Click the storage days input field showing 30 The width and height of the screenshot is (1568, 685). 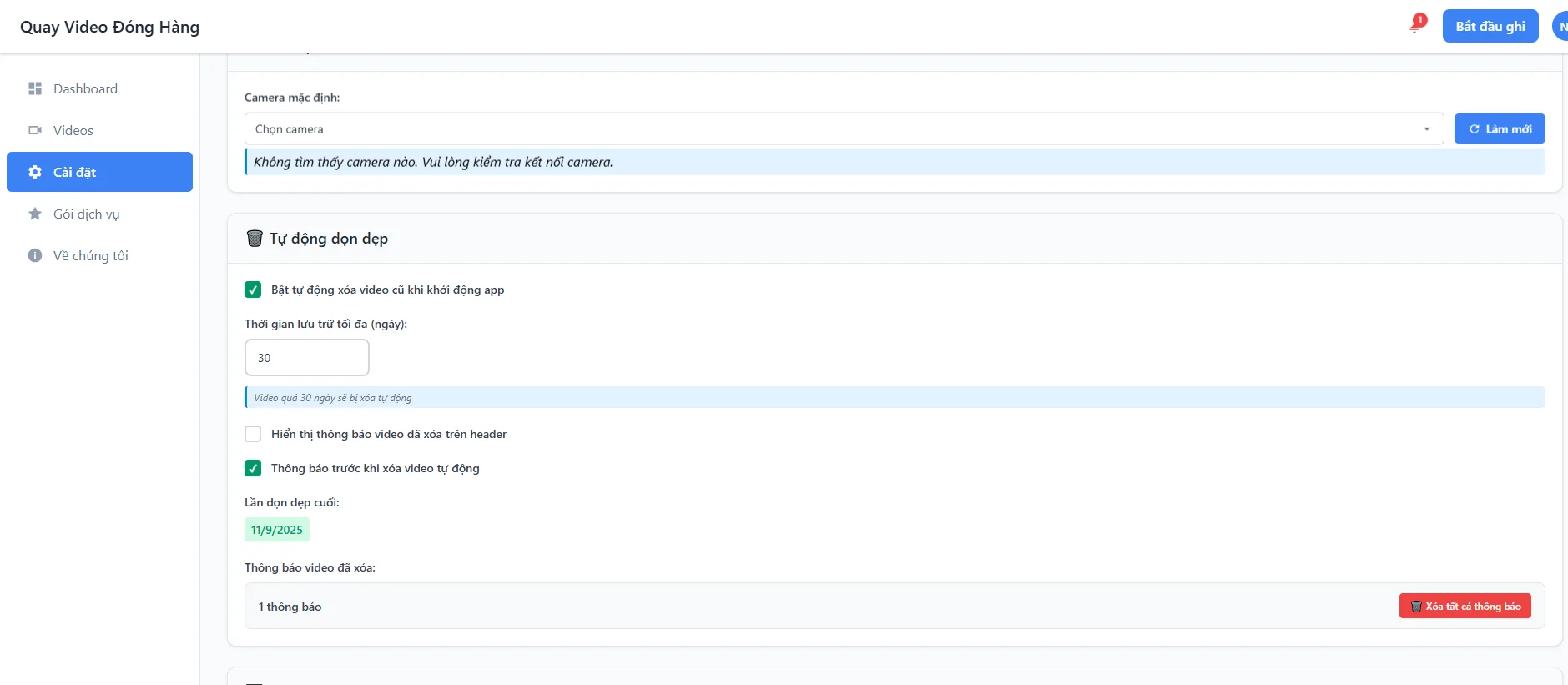[307, 357]
